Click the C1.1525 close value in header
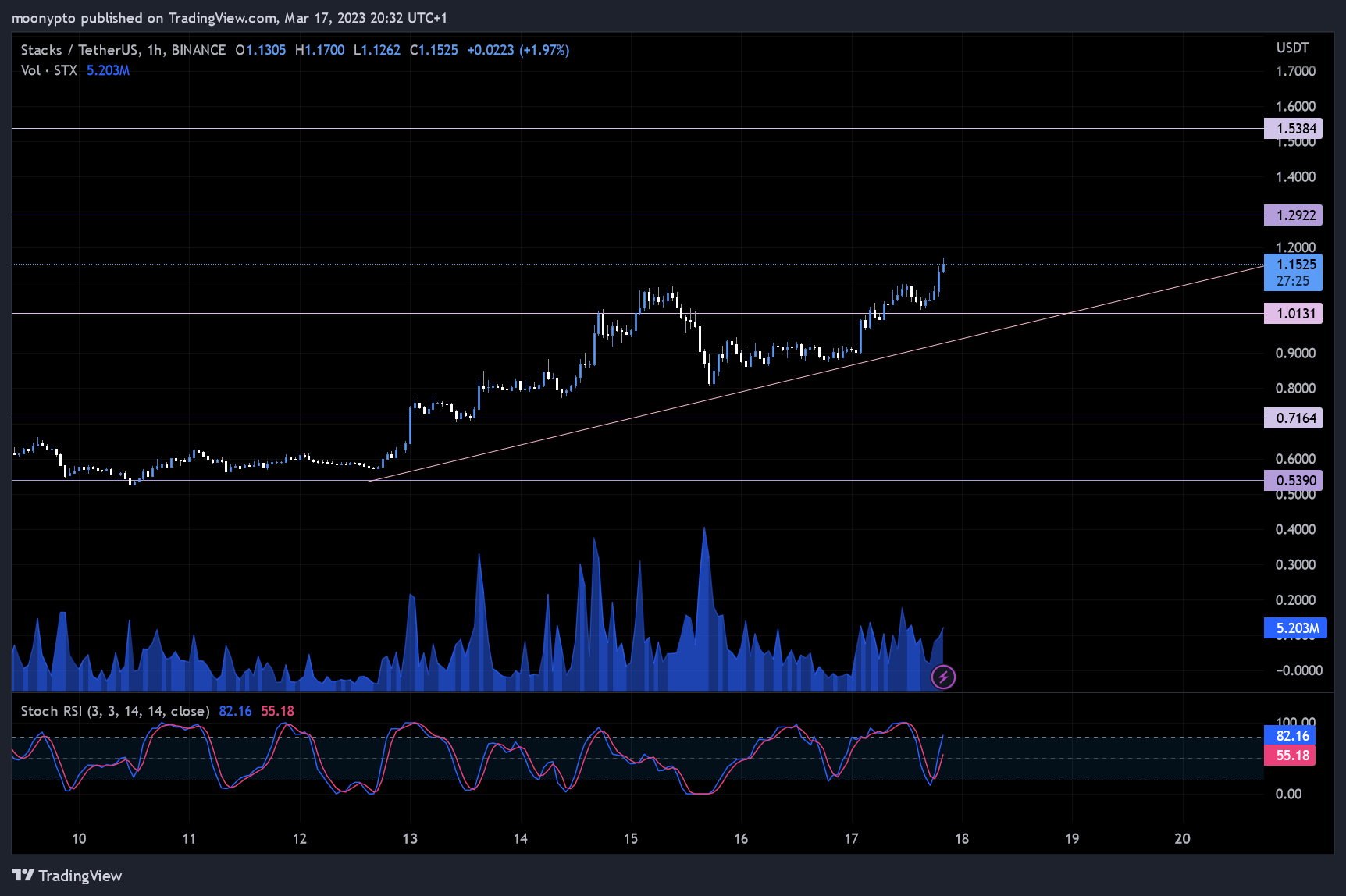 coord(434,50)
